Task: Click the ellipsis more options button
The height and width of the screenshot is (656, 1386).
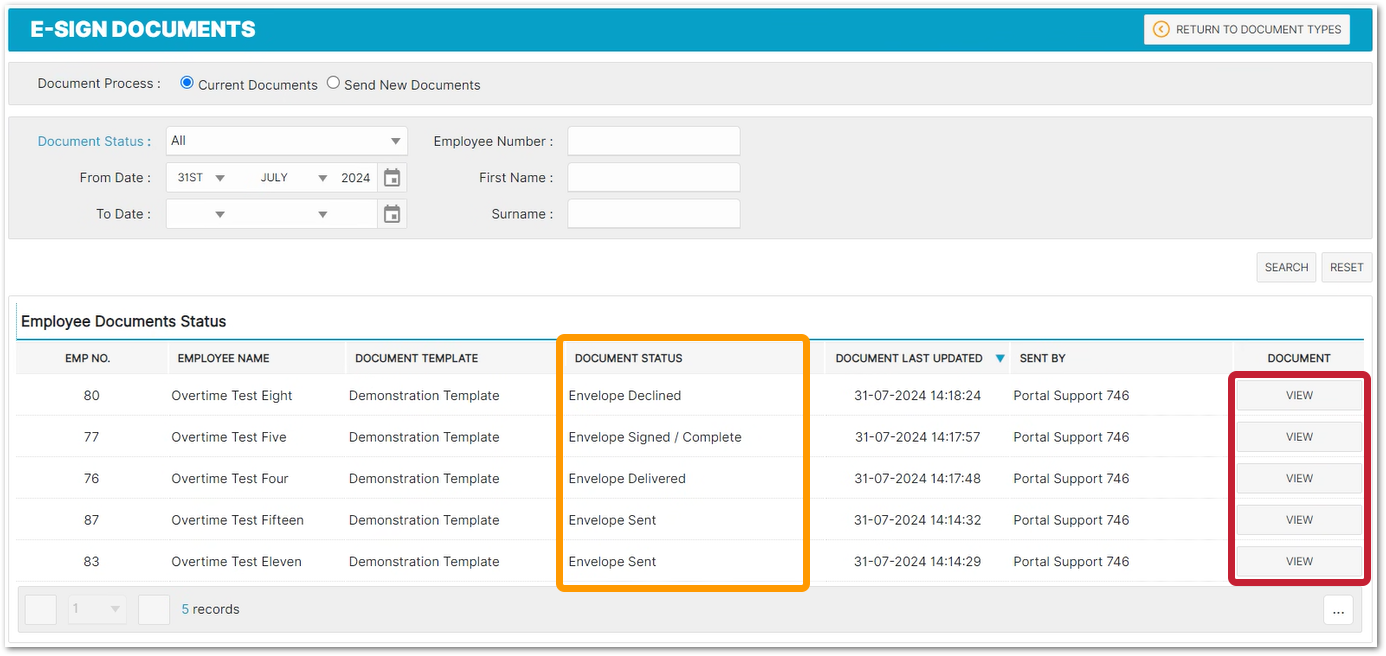Action: 1338,610
